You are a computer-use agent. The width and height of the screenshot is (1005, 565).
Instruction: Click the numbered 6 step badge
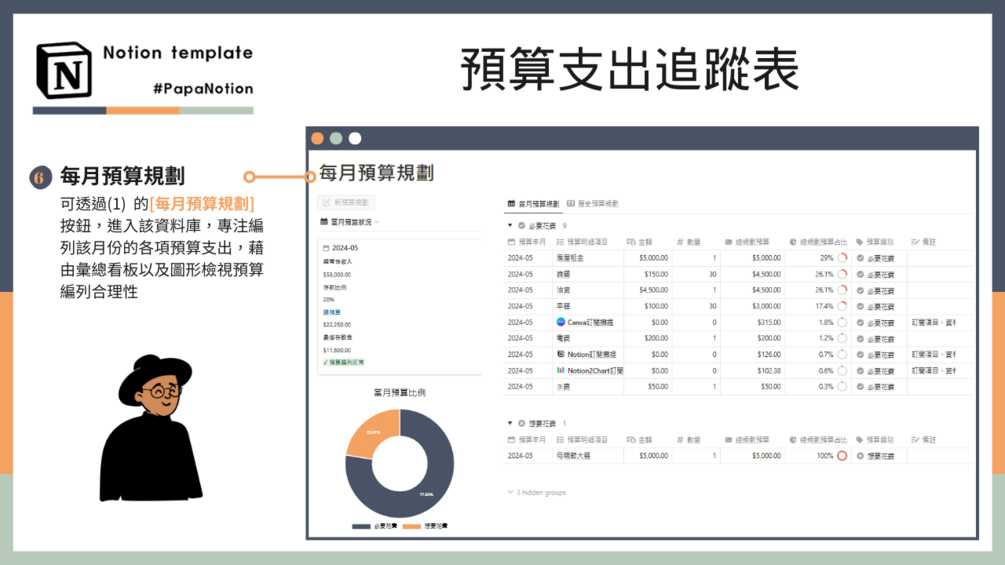pos(40,177)
